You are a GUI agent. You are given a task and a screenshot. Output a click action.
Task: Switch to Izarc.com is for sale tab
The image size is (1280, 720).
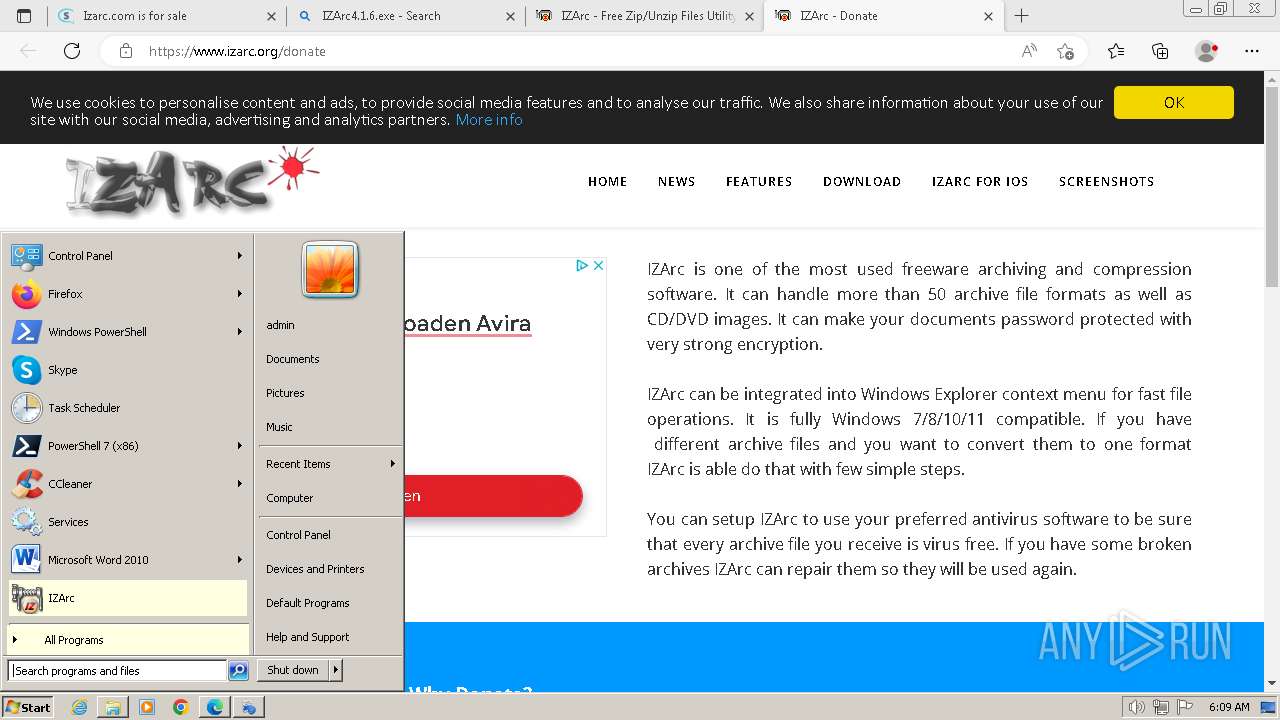tap(168, 16)
